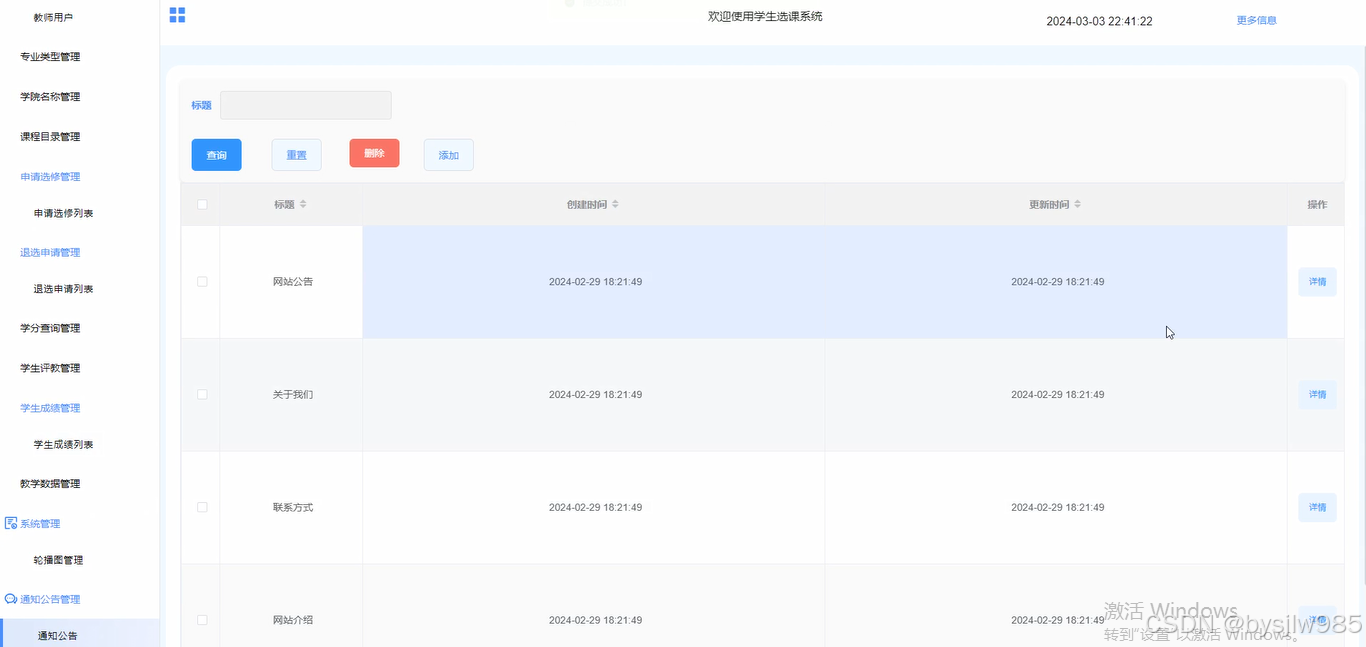
Task: Sort by 更新时间 column arrows
Action: pyautogui.click(x=1078, y=204)
